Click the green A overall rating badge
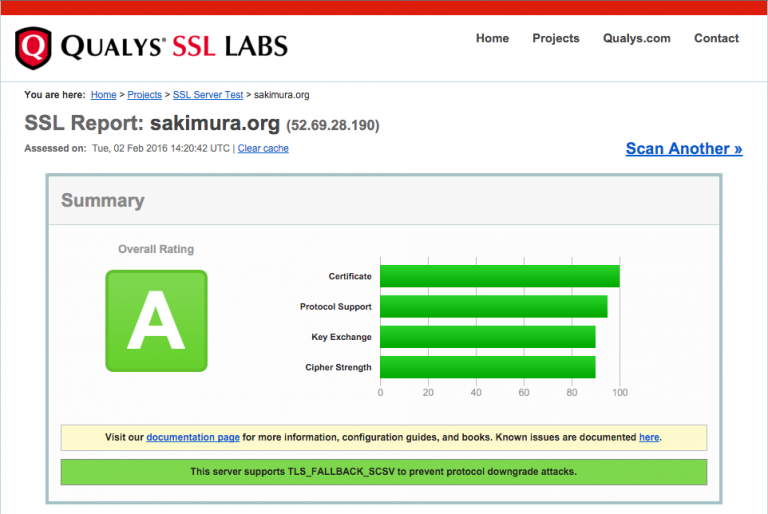 pos(156,320)
